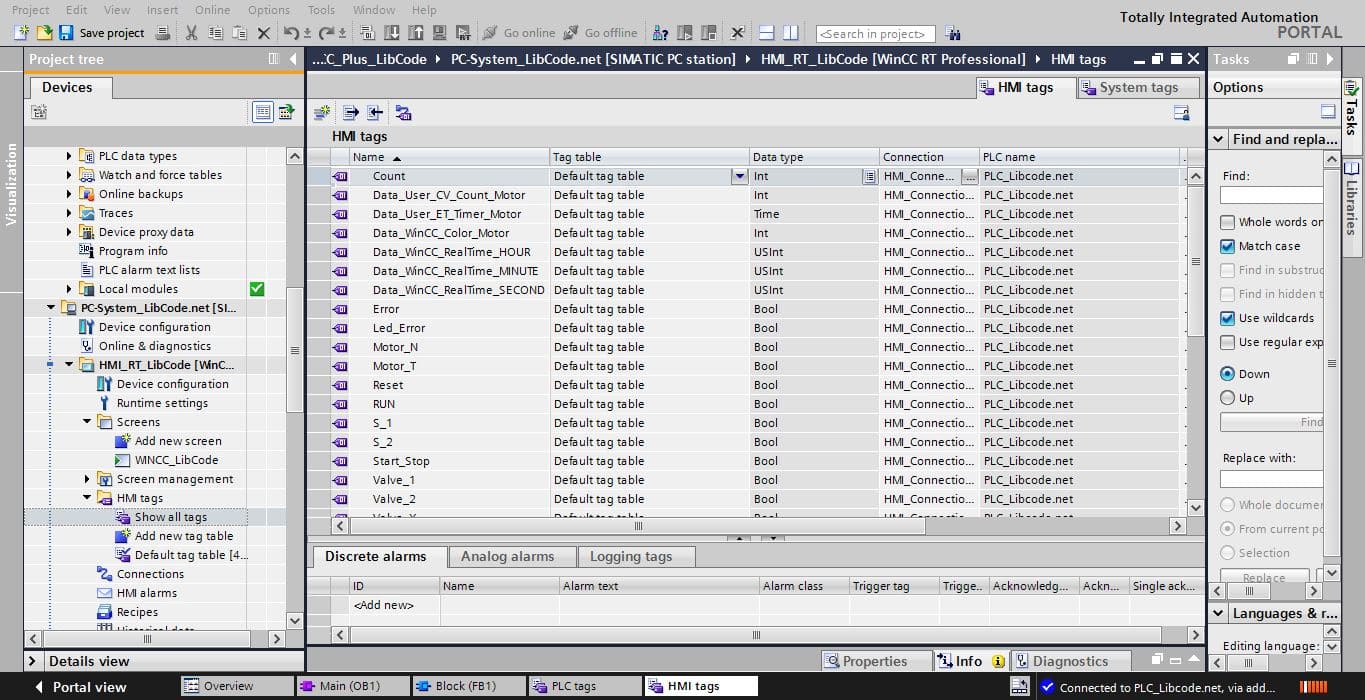Open the Project menu
Viewport: 1365px width, 700px height.
point(31,9)
